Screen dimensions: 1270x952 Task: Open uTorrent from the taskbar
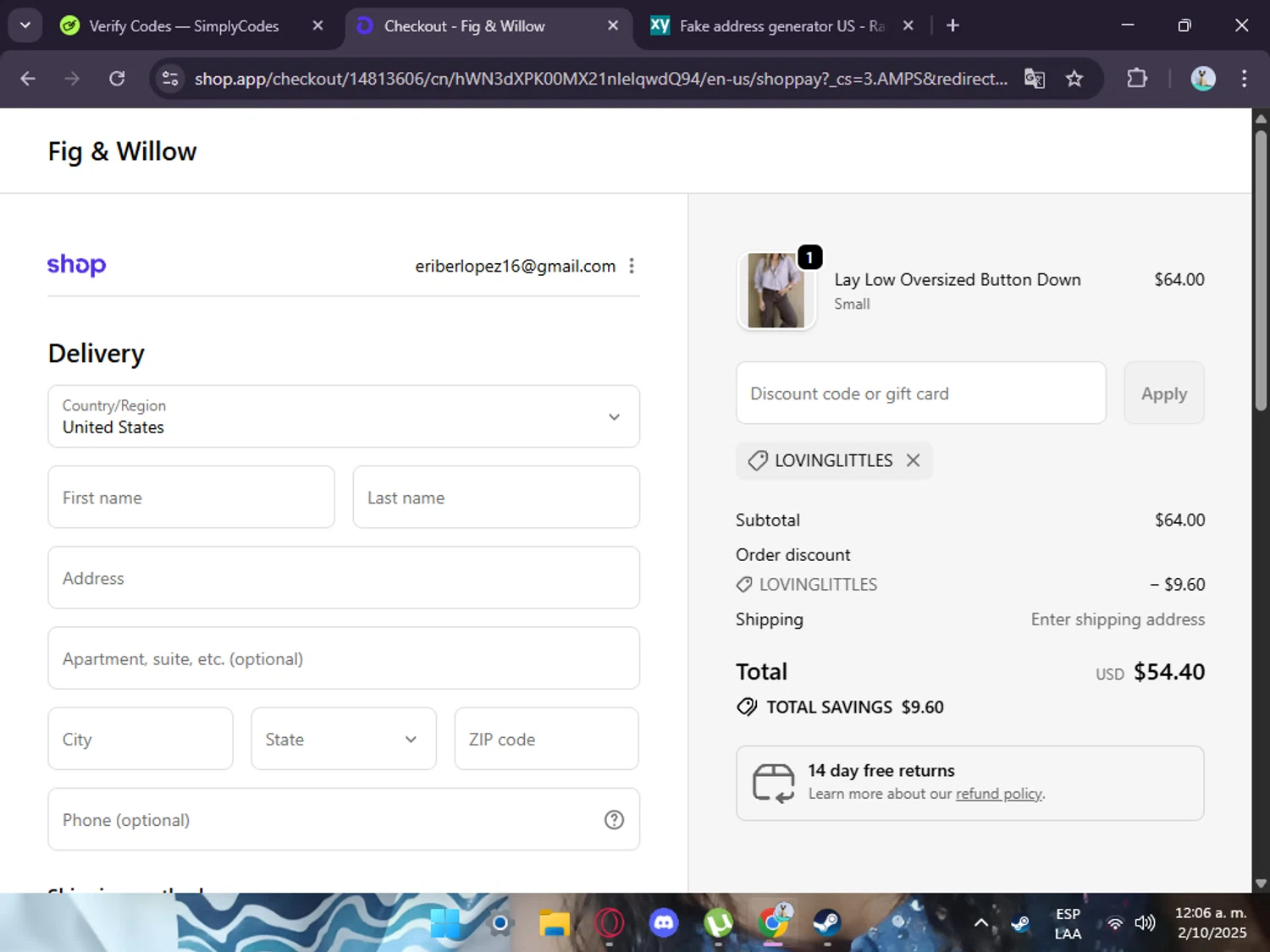tap(718, 923)
